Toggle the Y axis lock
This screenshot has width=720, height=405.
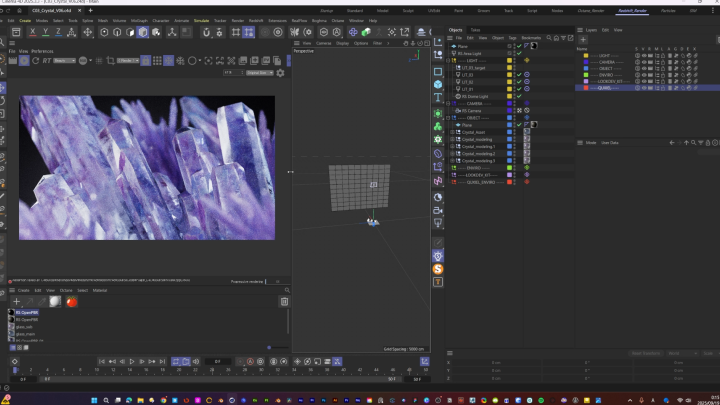[45, 32]
